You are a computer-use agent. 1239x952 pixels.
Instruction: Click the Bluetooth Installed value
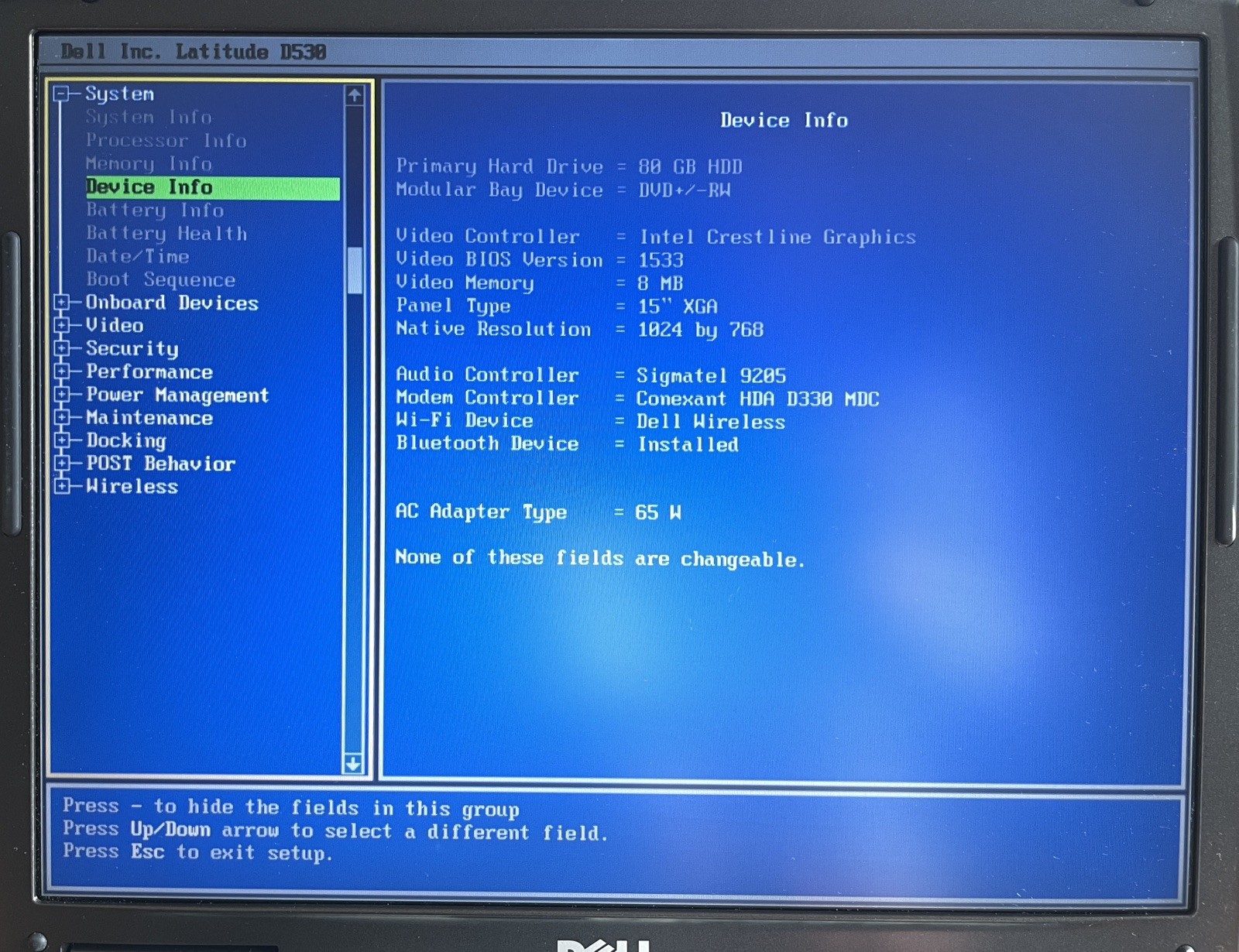point(688,445)
